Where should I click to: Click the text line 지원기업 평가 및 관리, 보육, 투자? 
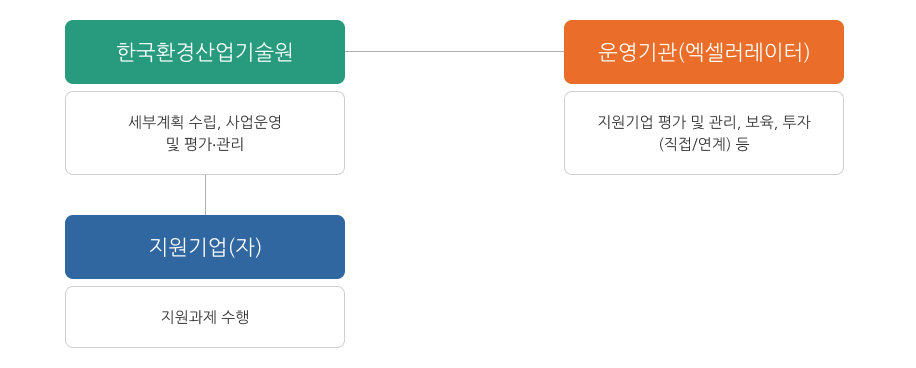tap(704, 123)
